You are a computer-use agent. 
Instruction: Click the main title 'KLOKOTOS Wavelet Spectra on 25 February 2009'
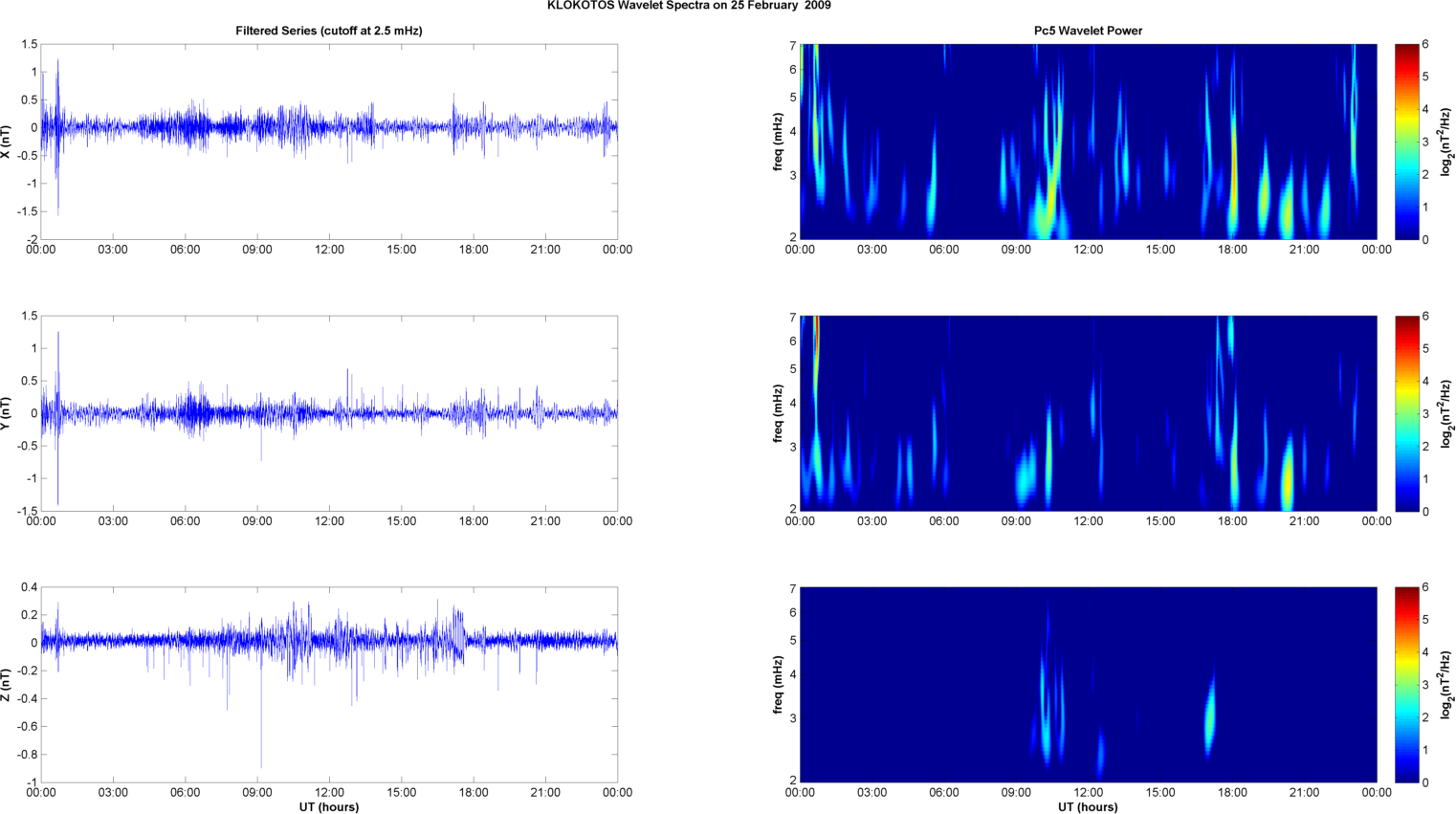pos(689,6)
